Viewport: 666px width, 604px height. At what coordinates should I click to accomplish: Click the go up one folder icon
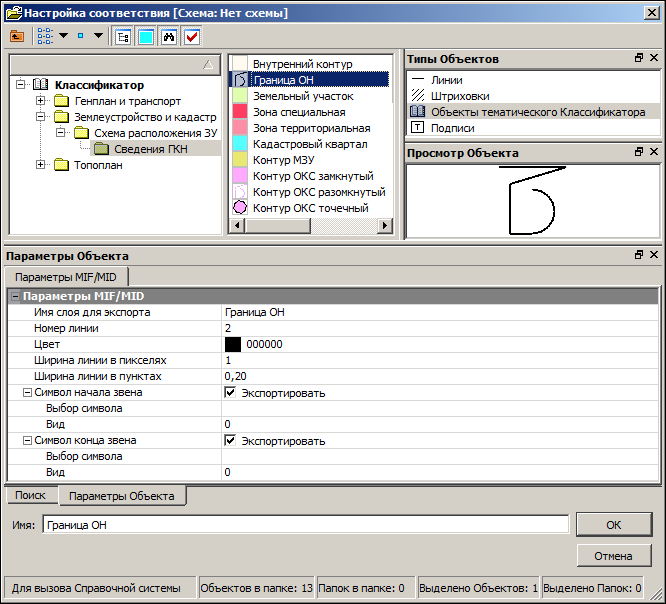click(x=17, y=36)
